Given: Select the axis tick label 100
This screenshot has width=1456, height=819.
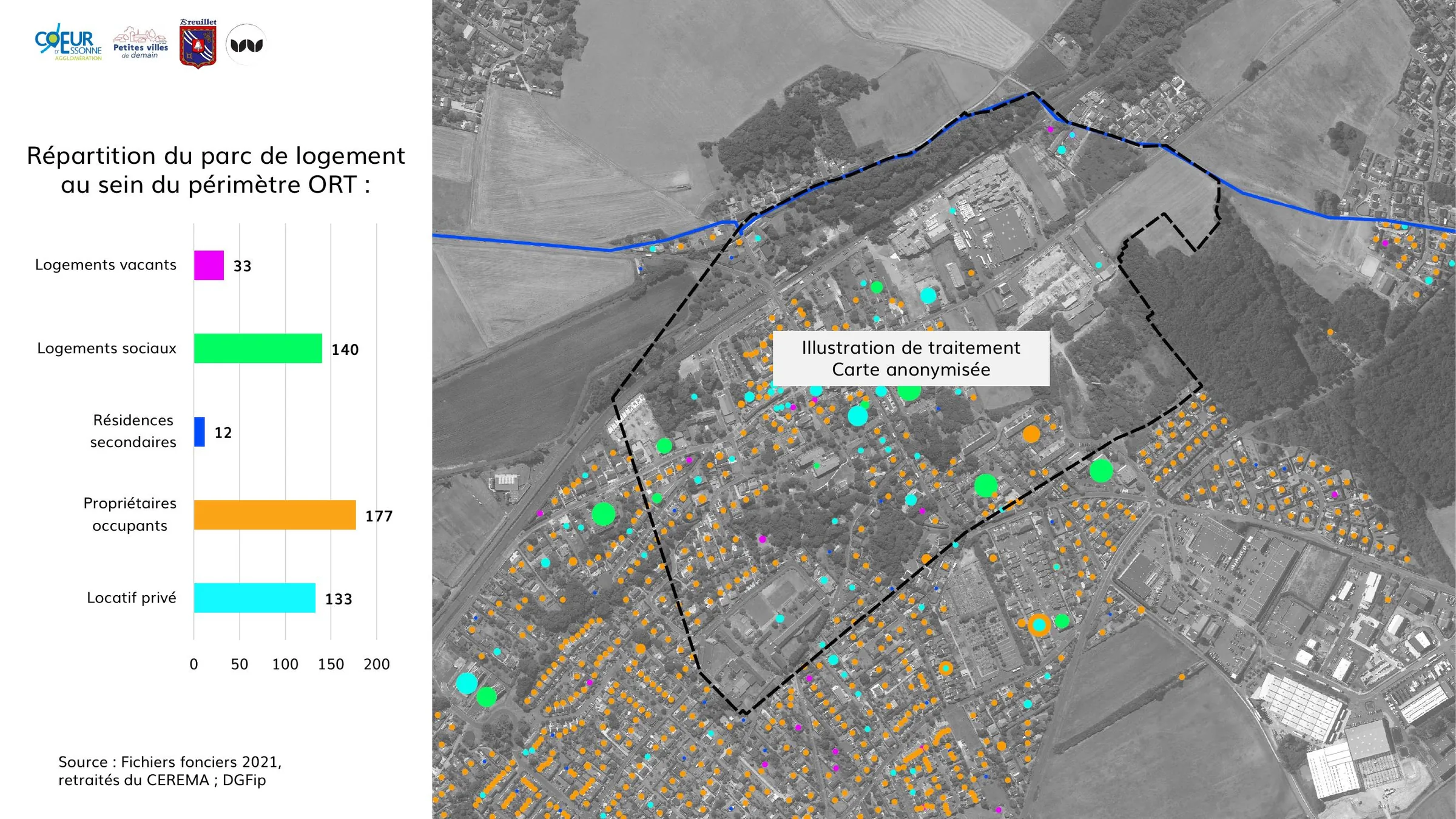Looking at the screenshot, I should pos(285,664).
